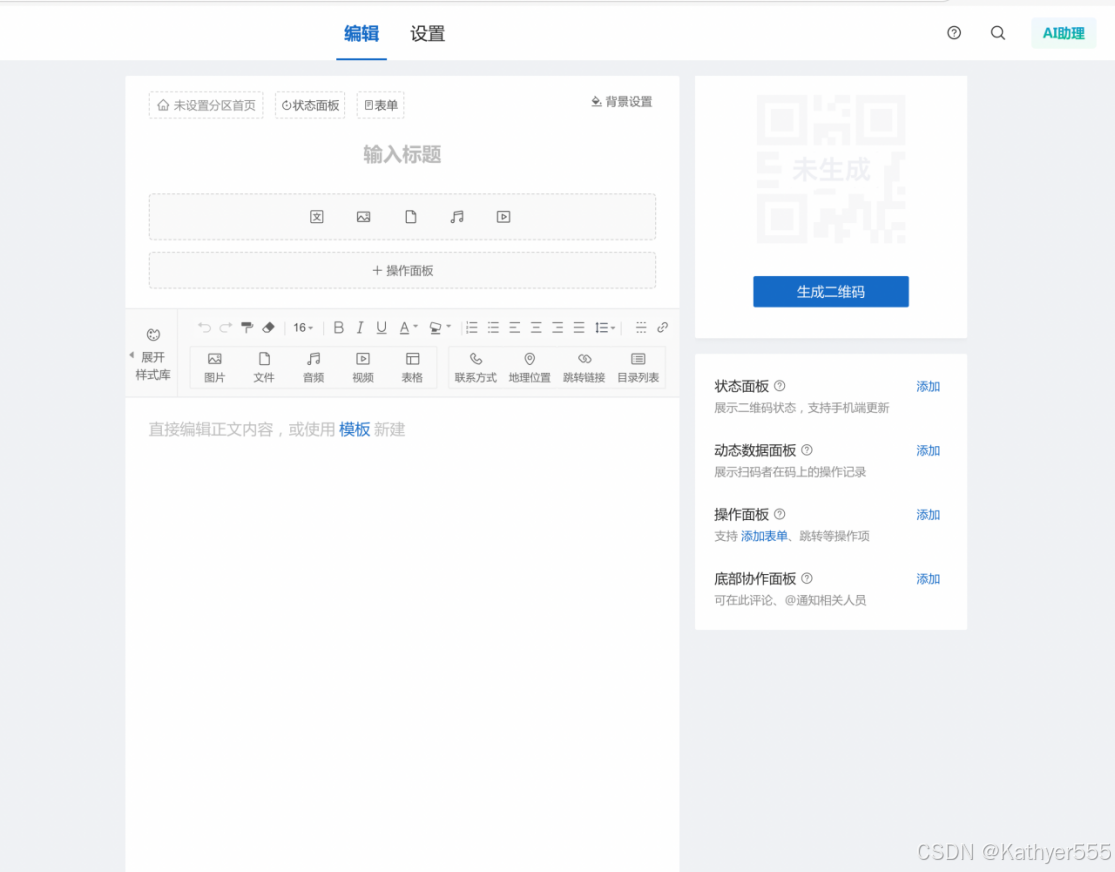Show help tooltip for 动态数据面板
Viewport: 1115px width, 872px height.
pyautogui.click(x=807, y=450)
